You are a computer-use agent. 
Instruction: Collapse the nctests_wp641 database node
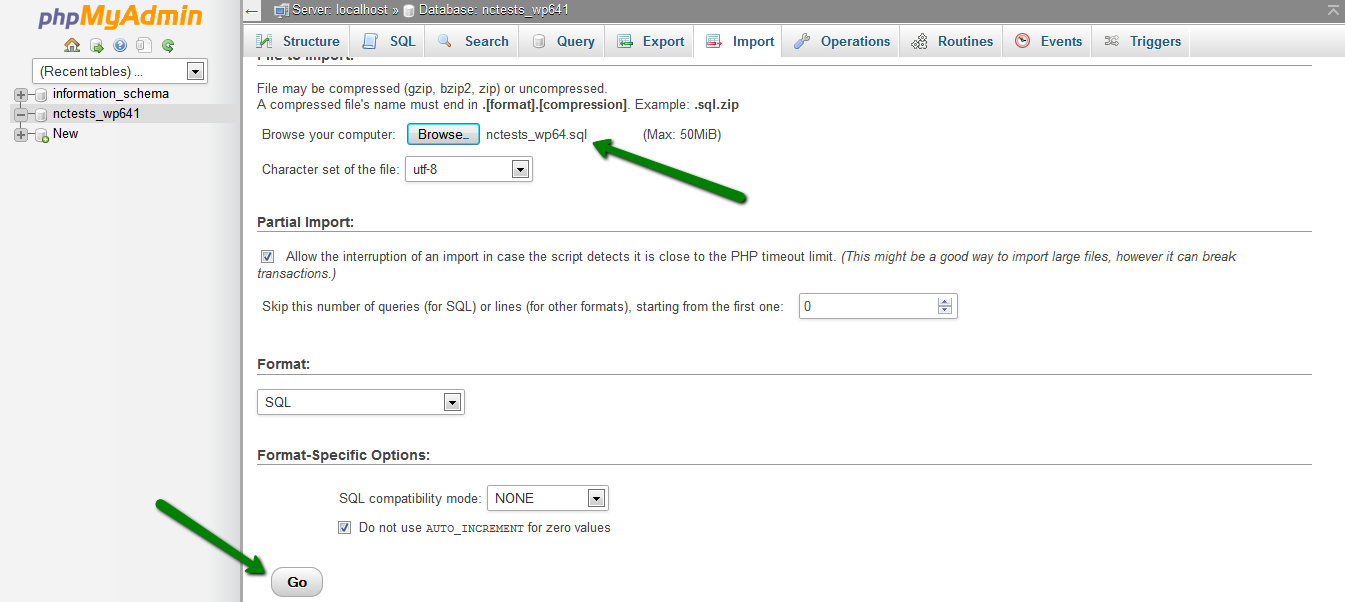[20, 114]
